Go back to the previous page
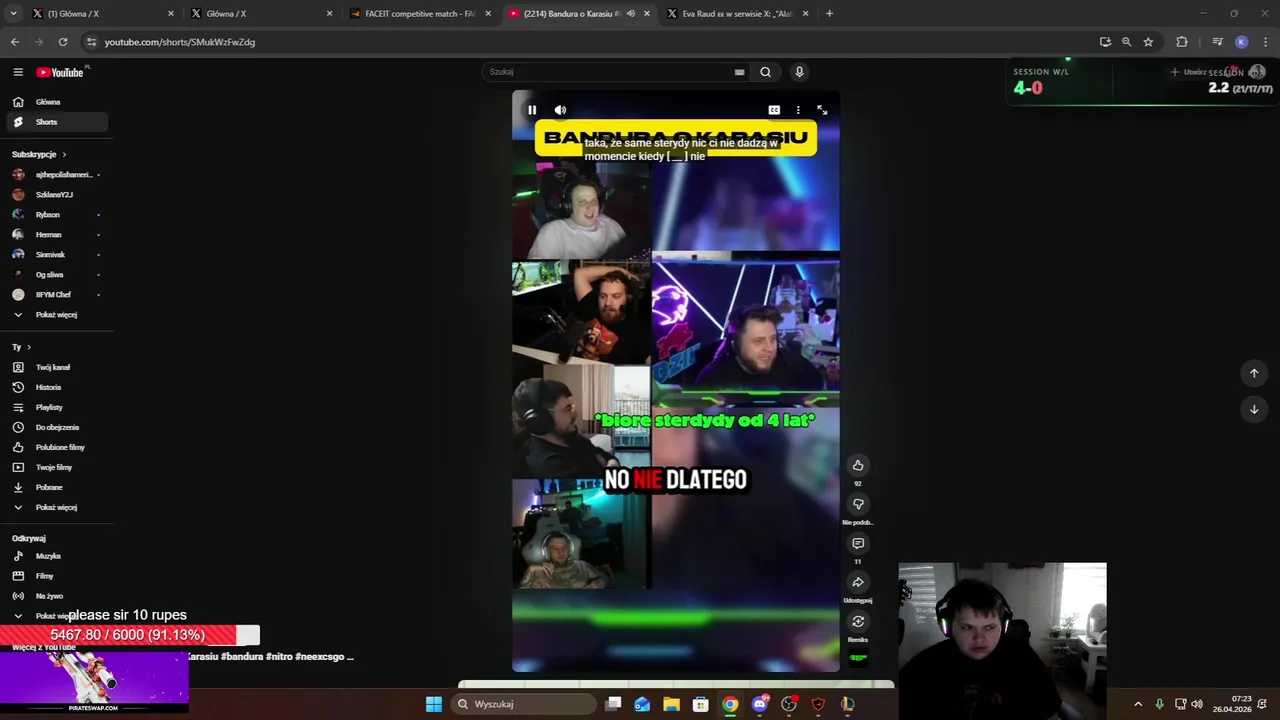The height and width of the screenshot is (720, 1280). coord(15,42)
